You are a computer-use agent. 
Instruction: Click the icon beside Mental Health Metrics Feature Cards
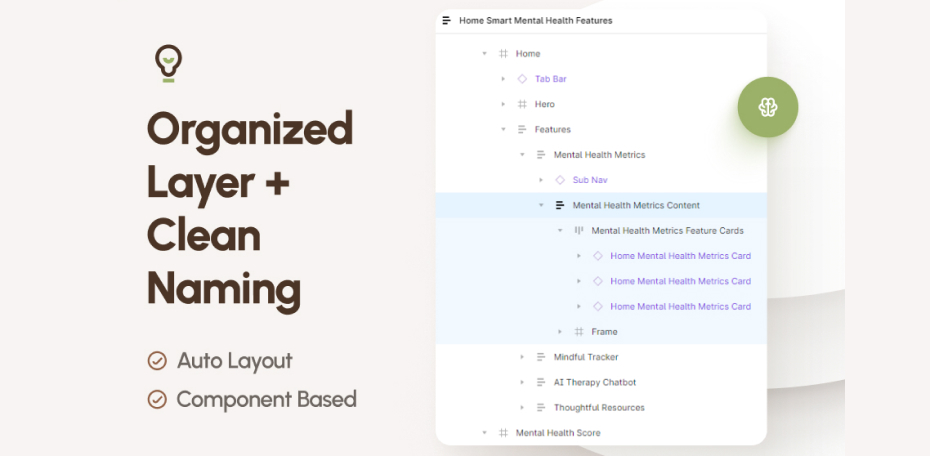pos(578,231)
